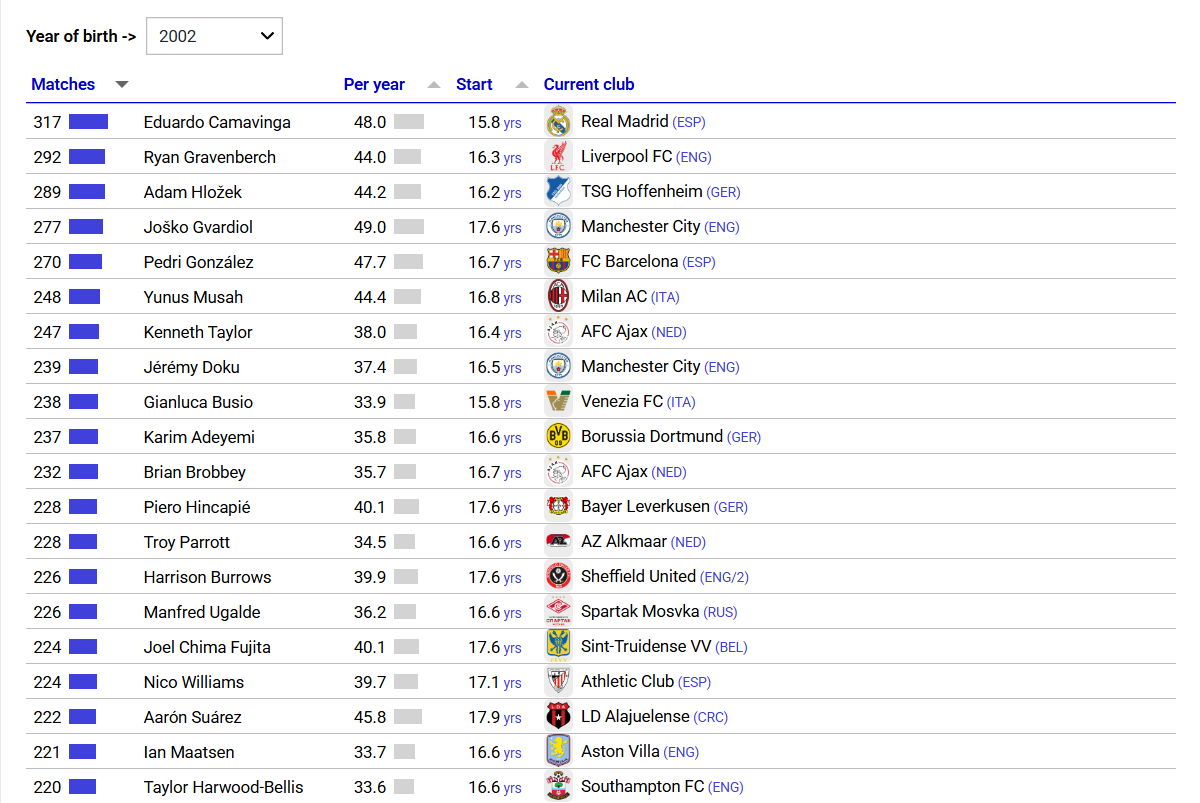
Task: Click the Venezia FC crest icon
Action: point(558,402)
